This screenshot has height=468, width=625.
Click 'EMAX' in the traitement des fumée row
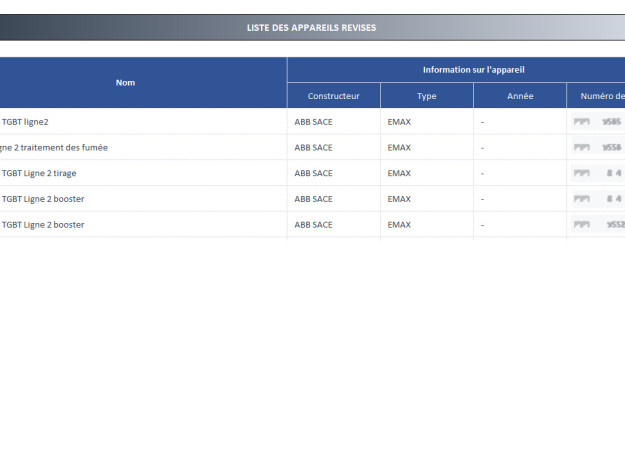399,147
